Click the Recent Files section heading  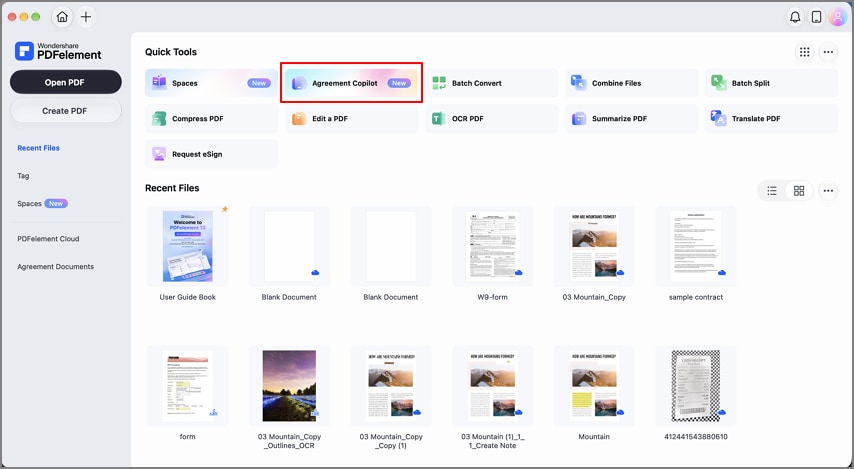[172, 188]
